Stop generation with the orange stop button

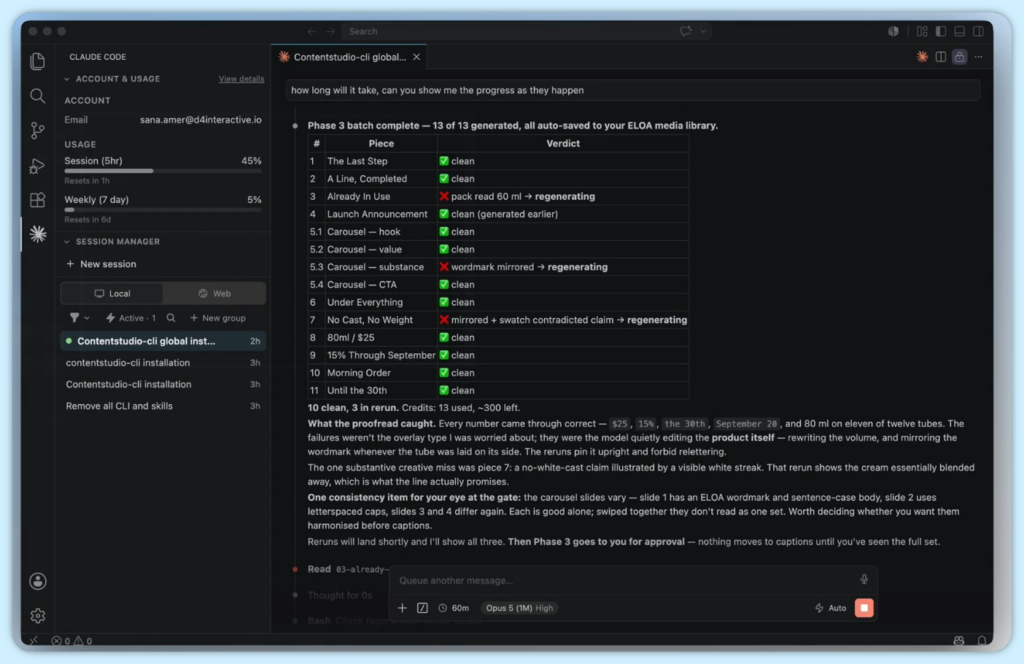click(x=864, y=608)
